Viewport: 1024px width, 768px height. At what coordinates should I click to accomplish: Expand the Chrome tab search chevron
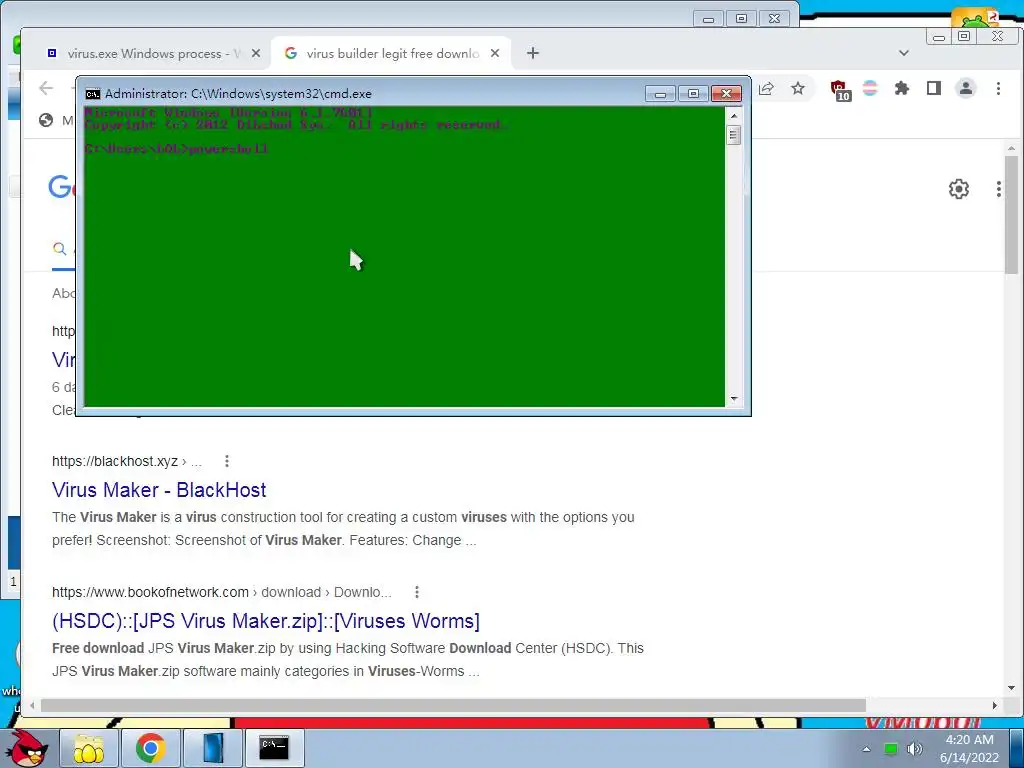904,53
